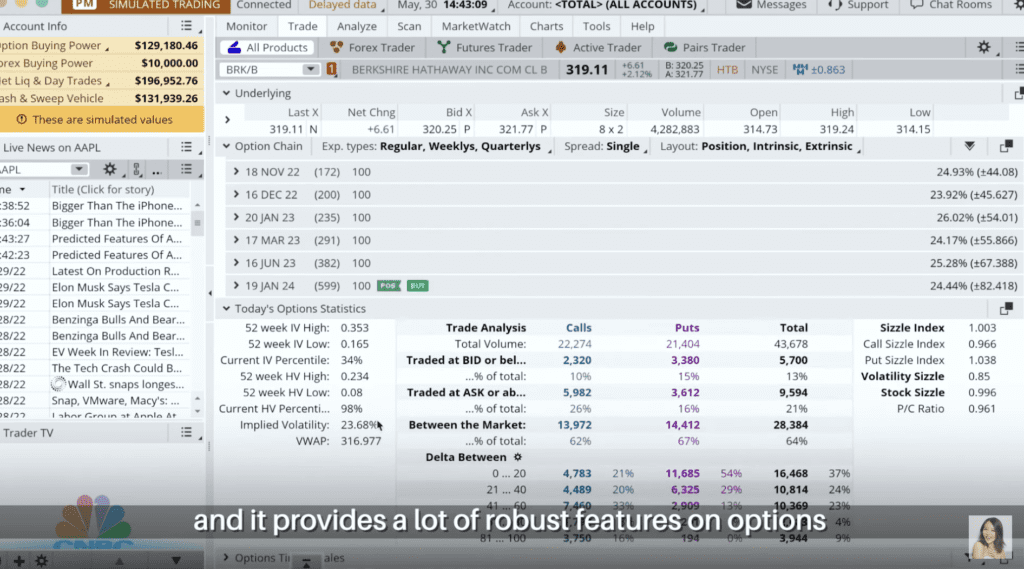Expand the 16 JUN 23 expiration row
Image resolution: width=1024 pixels, height=569 pixels.
point(236,263)
